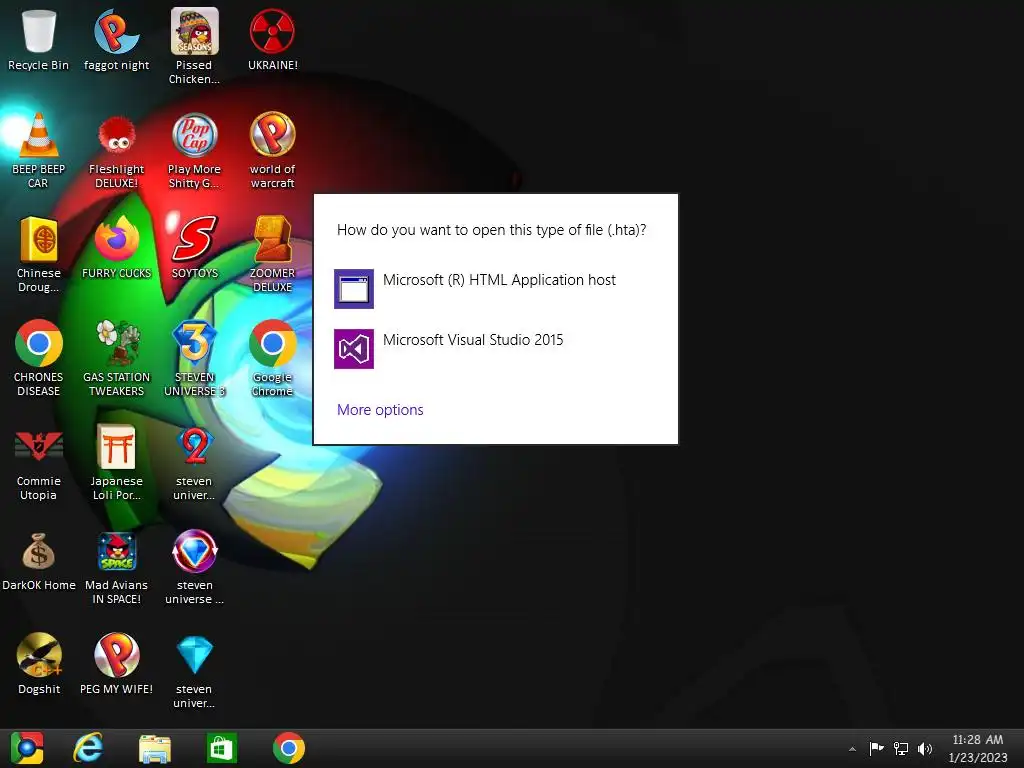The height and width of the screenshot is (768, 1024).
Task: Launch the Google Chrome desktop shortcut
Action: pyautogui.click(x=272, y=343)
